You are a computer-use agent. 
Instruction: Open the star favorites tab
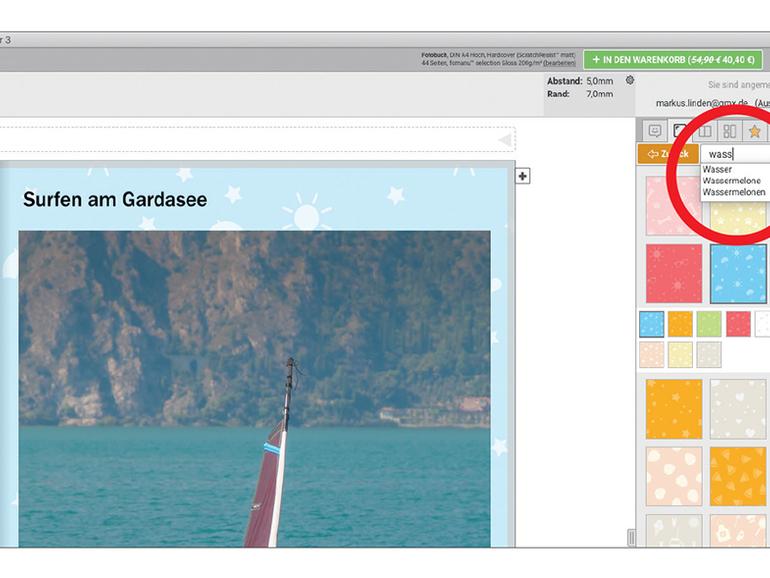coord(755,131)
